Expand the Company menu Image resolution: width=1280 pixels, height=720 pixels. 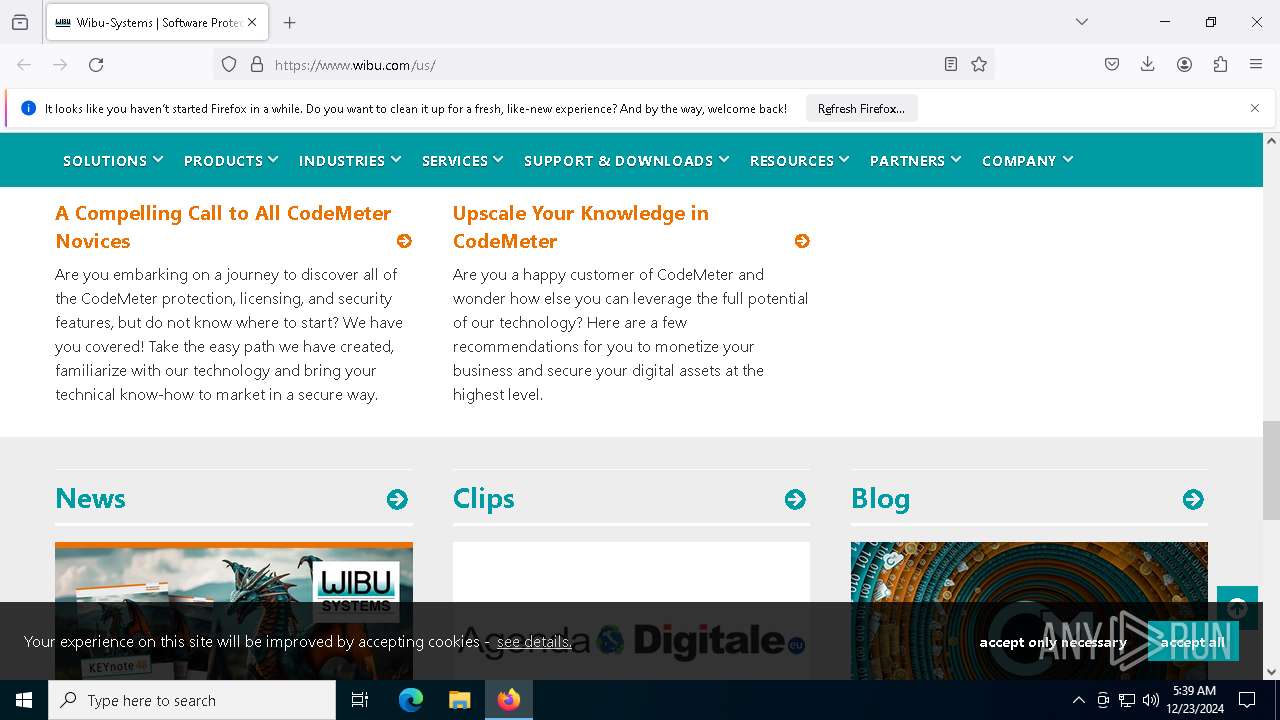1028,160
